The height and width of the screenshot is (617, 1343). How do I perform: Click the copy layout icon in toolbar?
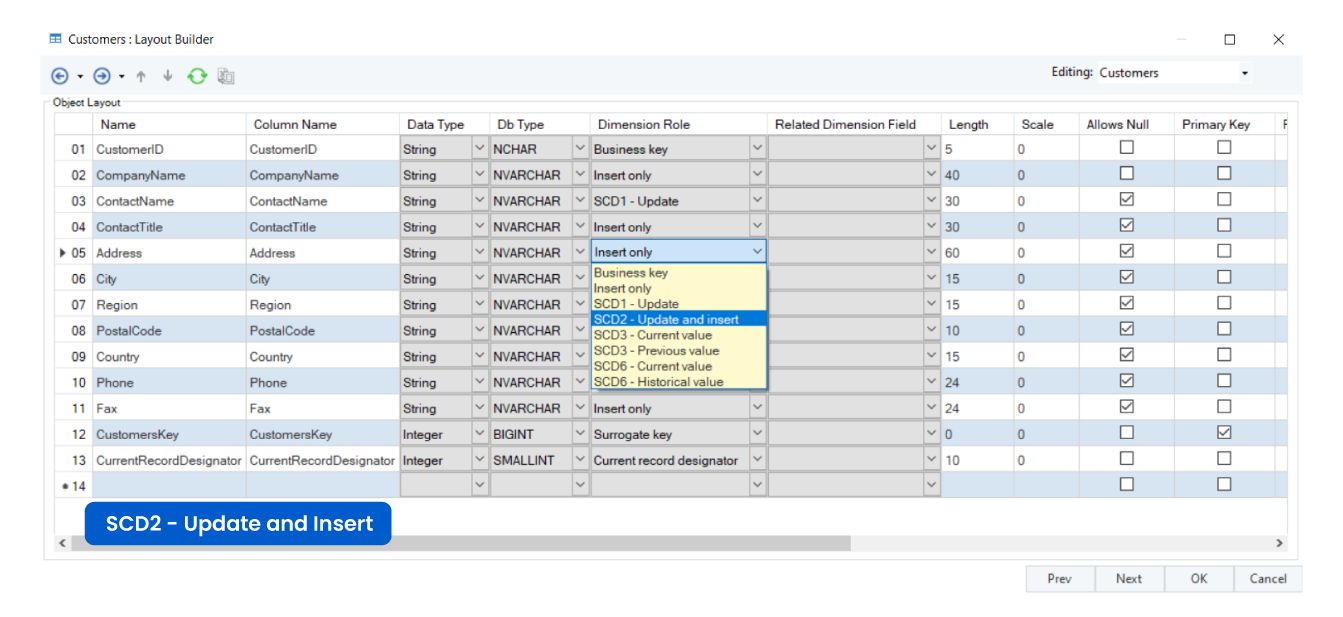(226, 76)
